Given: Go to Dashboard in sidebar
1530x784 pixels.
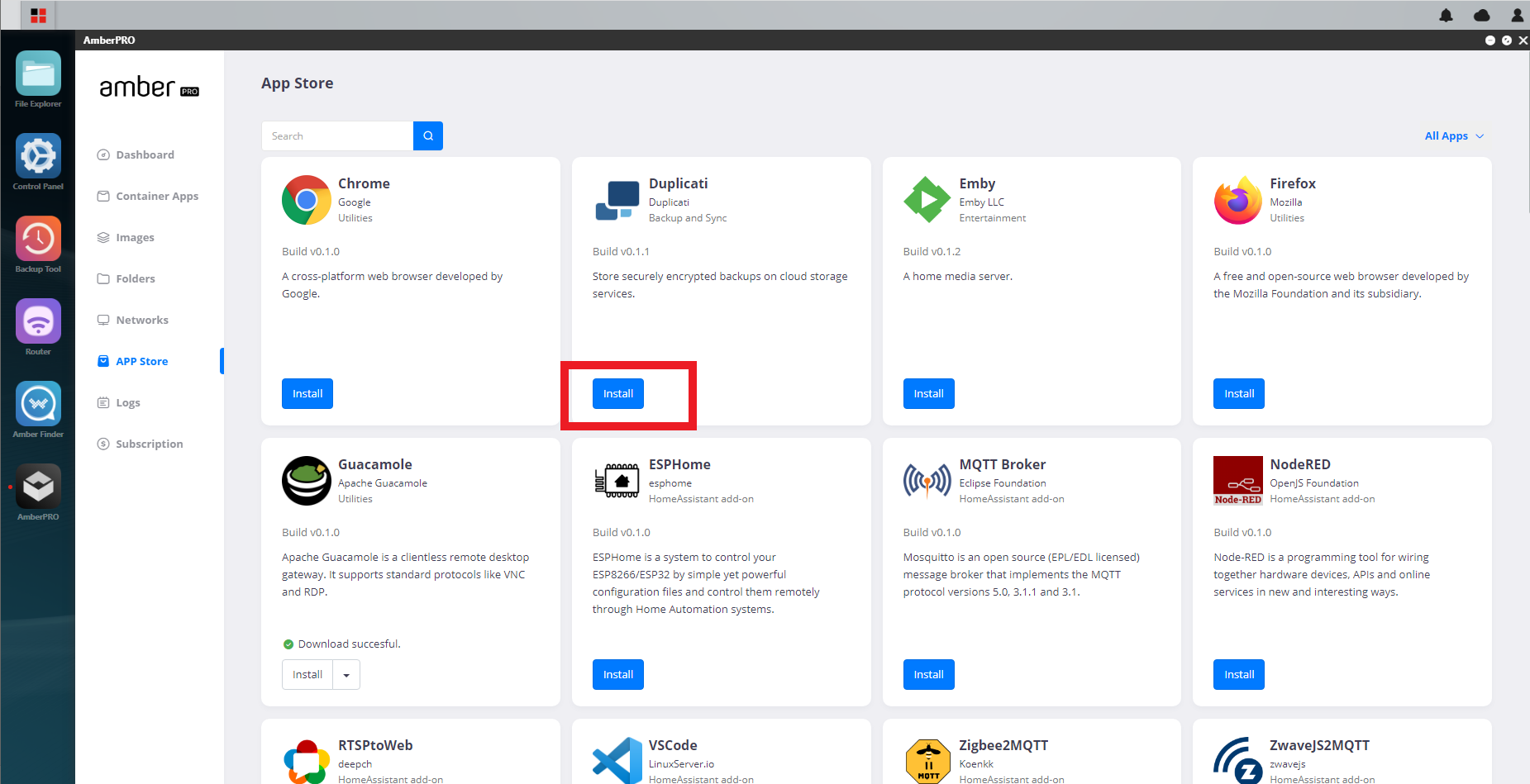Looking at the screenshot, I should [145, 154].
